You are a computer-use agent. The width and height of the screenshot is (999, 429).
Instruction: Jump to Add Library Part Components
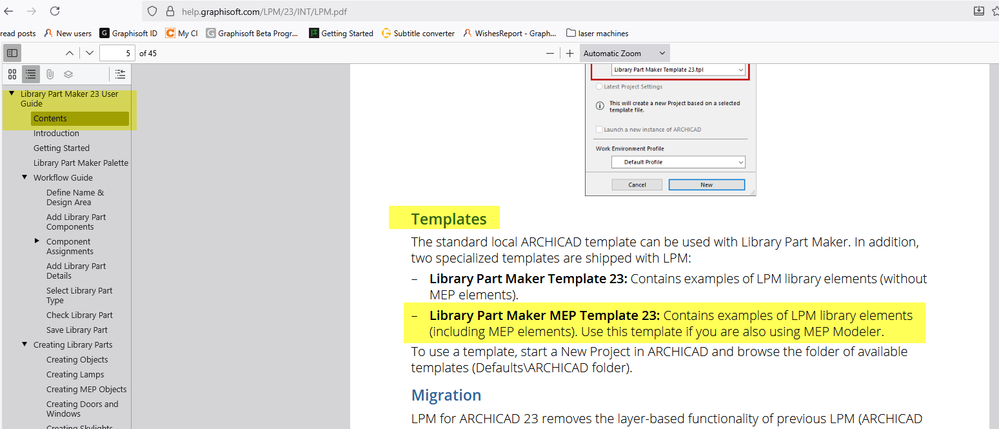pyautogui.click(x=76, y=222)
